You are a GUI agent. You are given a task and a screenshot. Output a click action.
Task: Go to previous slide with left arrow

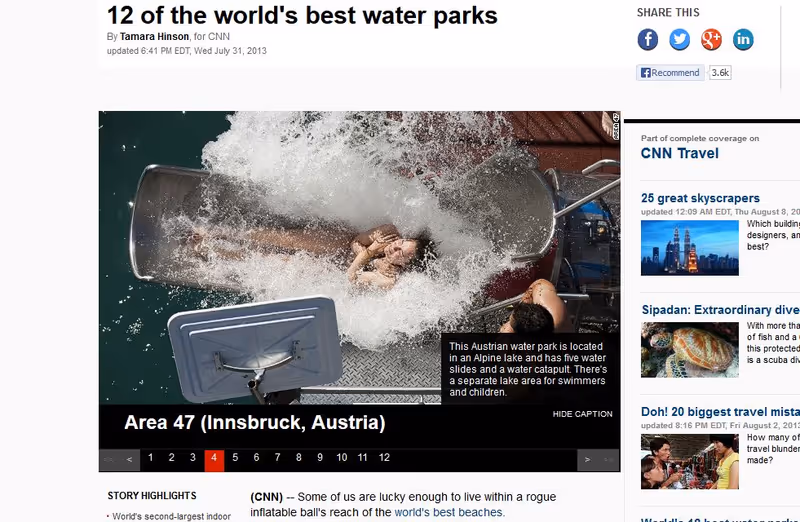pyautogui.click(x=130, y=460)
